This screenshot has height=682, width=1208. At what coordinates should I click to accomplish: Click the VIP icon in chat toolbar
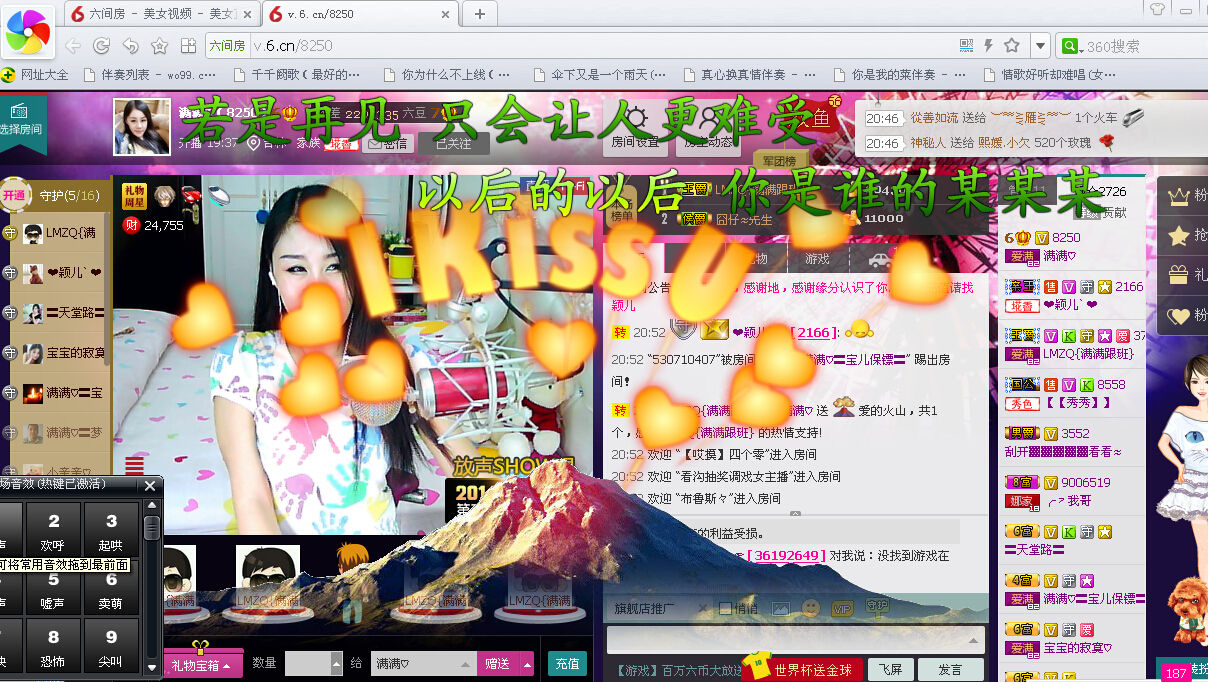tap(842, 608)
